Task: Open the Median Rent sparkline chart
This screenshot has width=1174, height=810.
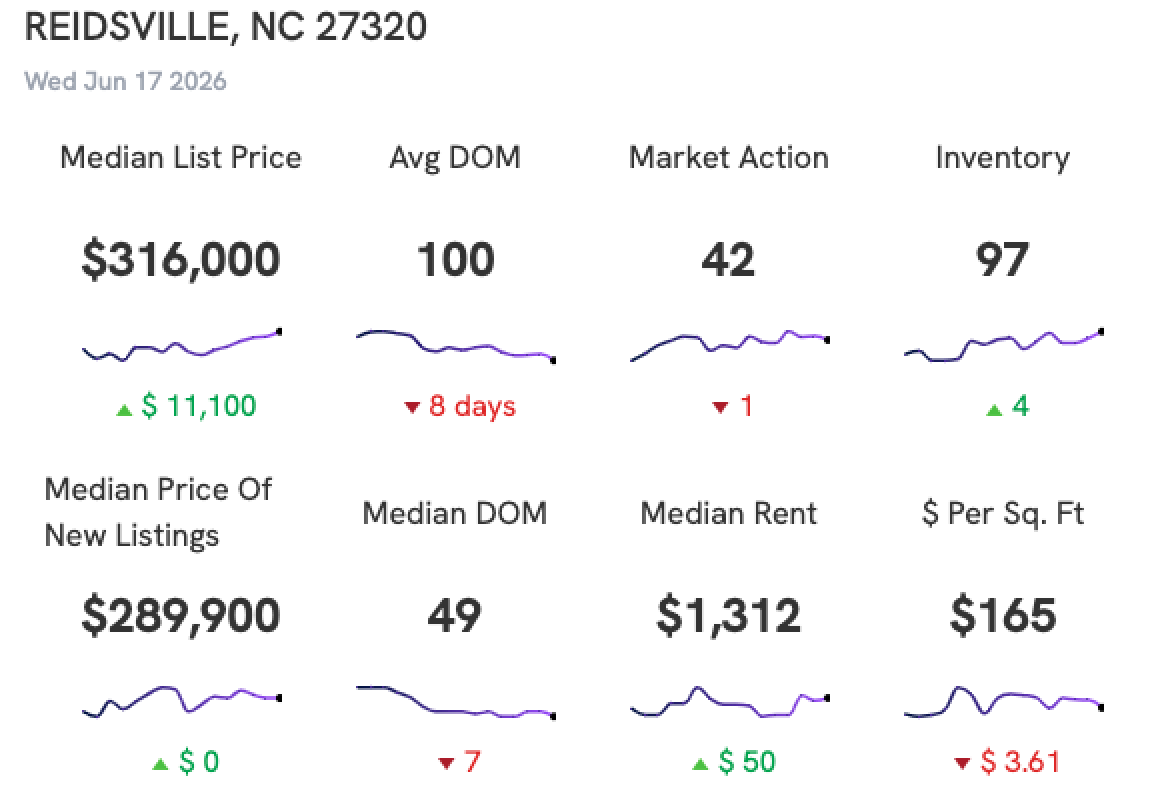Action: pyautogui.click(x=729, y=701)
